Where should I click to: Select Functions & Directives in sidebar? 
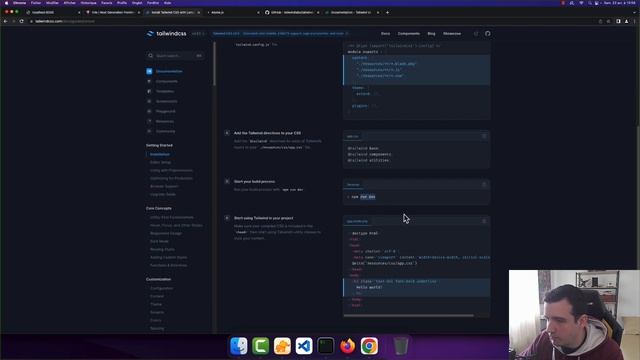coord(169,265)
